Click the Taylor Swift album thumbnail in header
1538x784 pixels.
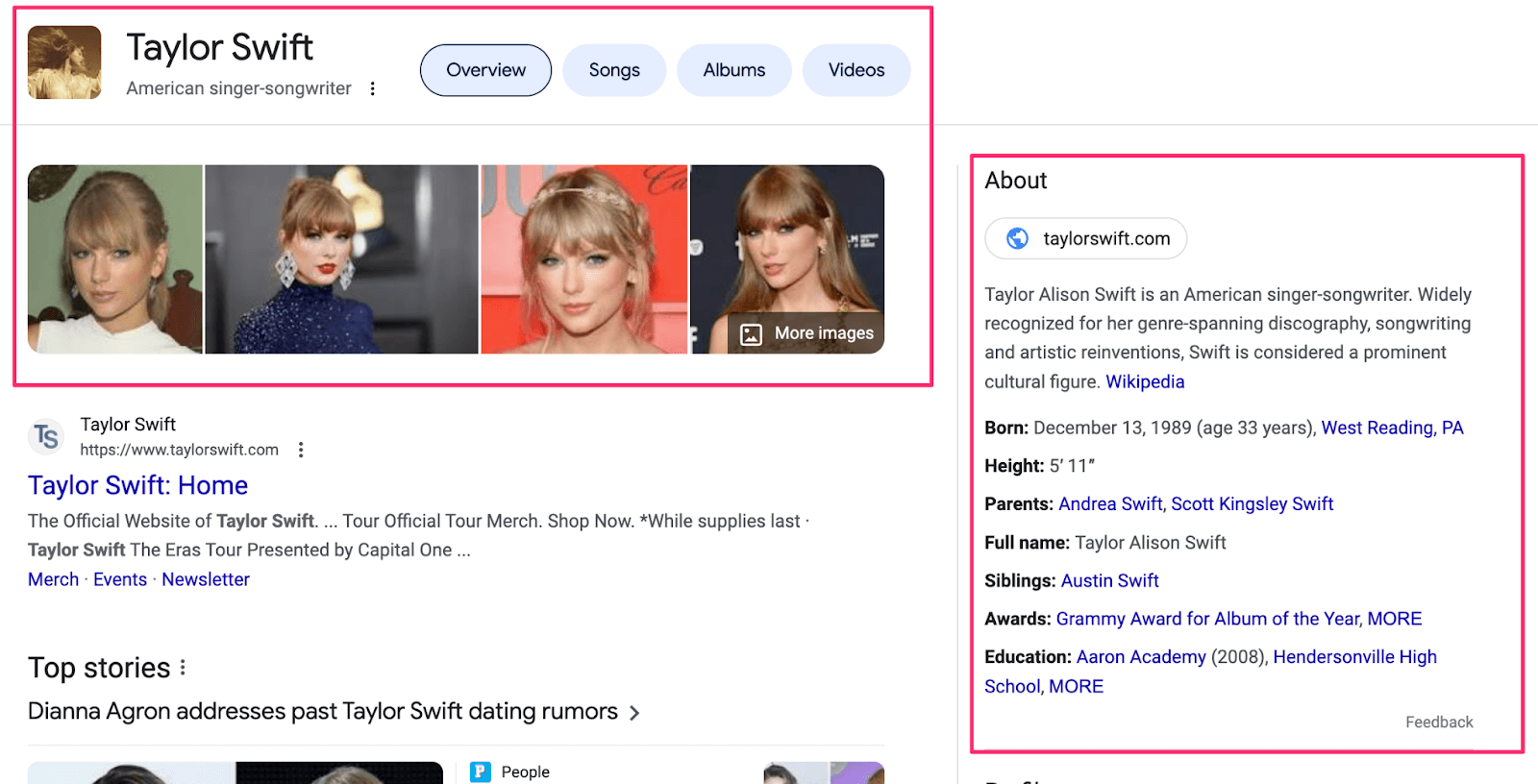click(64, 62)
